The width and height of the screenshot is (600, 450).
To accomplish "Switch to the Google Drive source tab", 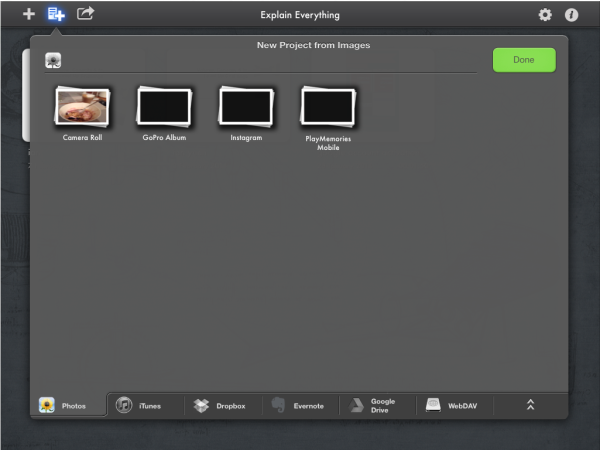I will [x=378, y=405].
